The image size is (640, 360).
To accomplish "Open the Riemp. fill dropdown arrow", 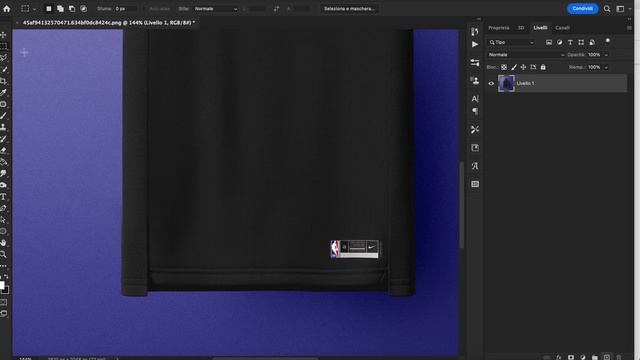I will 606,67.
